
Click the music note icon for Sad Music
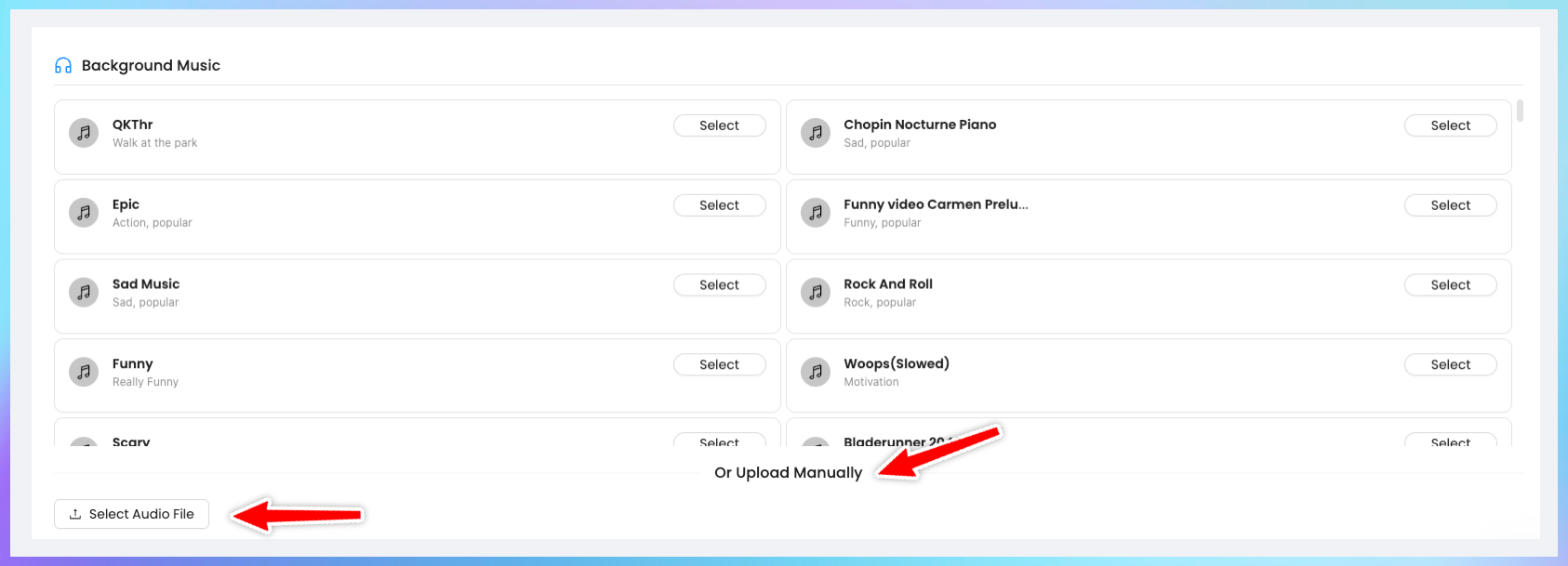84,293
